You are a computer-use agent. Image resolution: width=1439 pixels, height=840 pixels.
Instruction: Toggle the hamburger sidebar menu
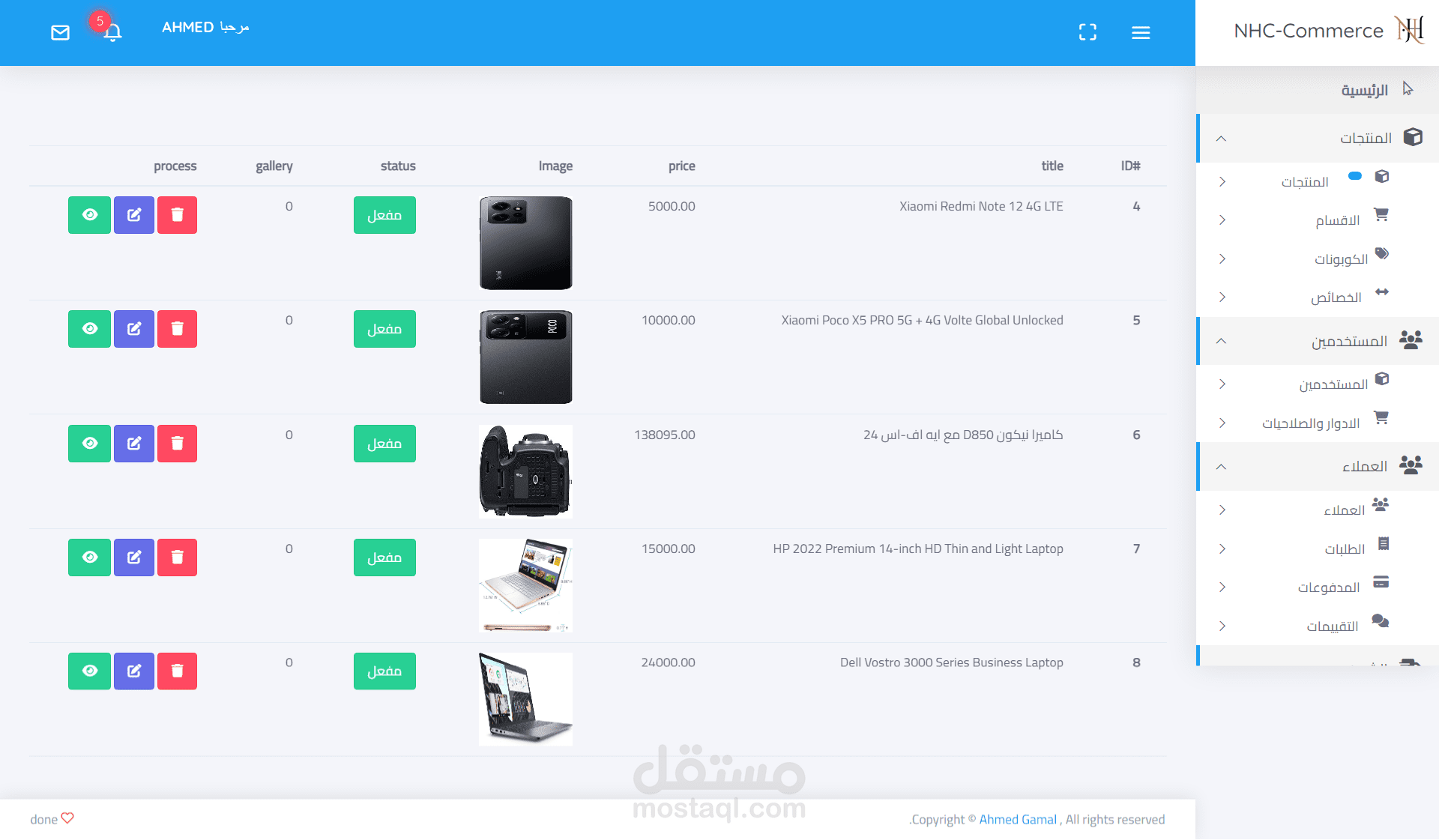tap(1141, 32)
